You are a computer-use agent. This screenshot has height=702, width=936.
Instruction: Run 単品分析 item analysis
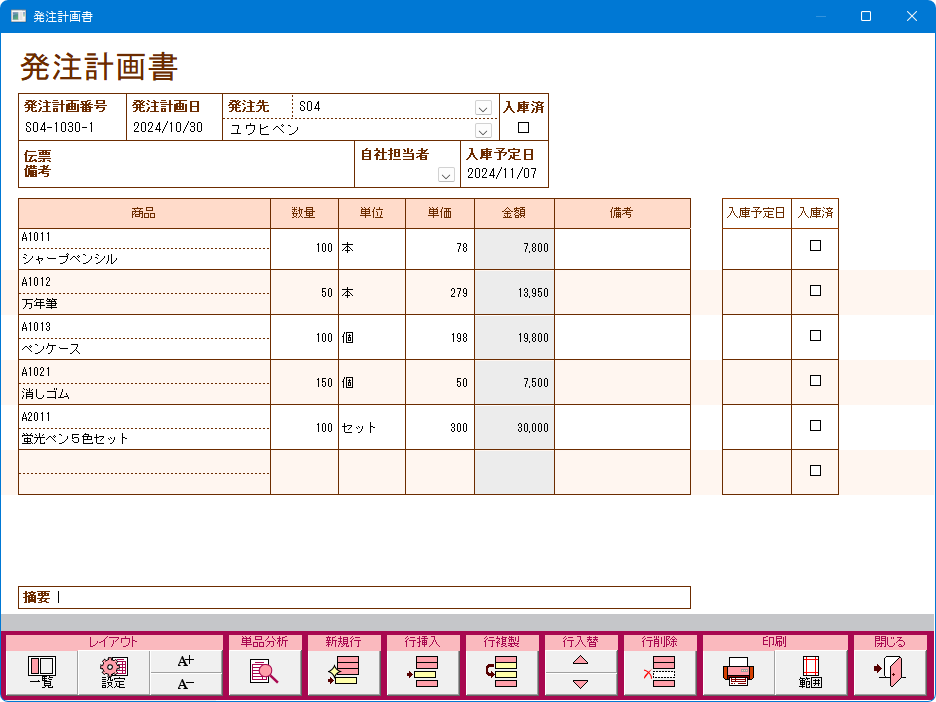[x=264, y=672]
